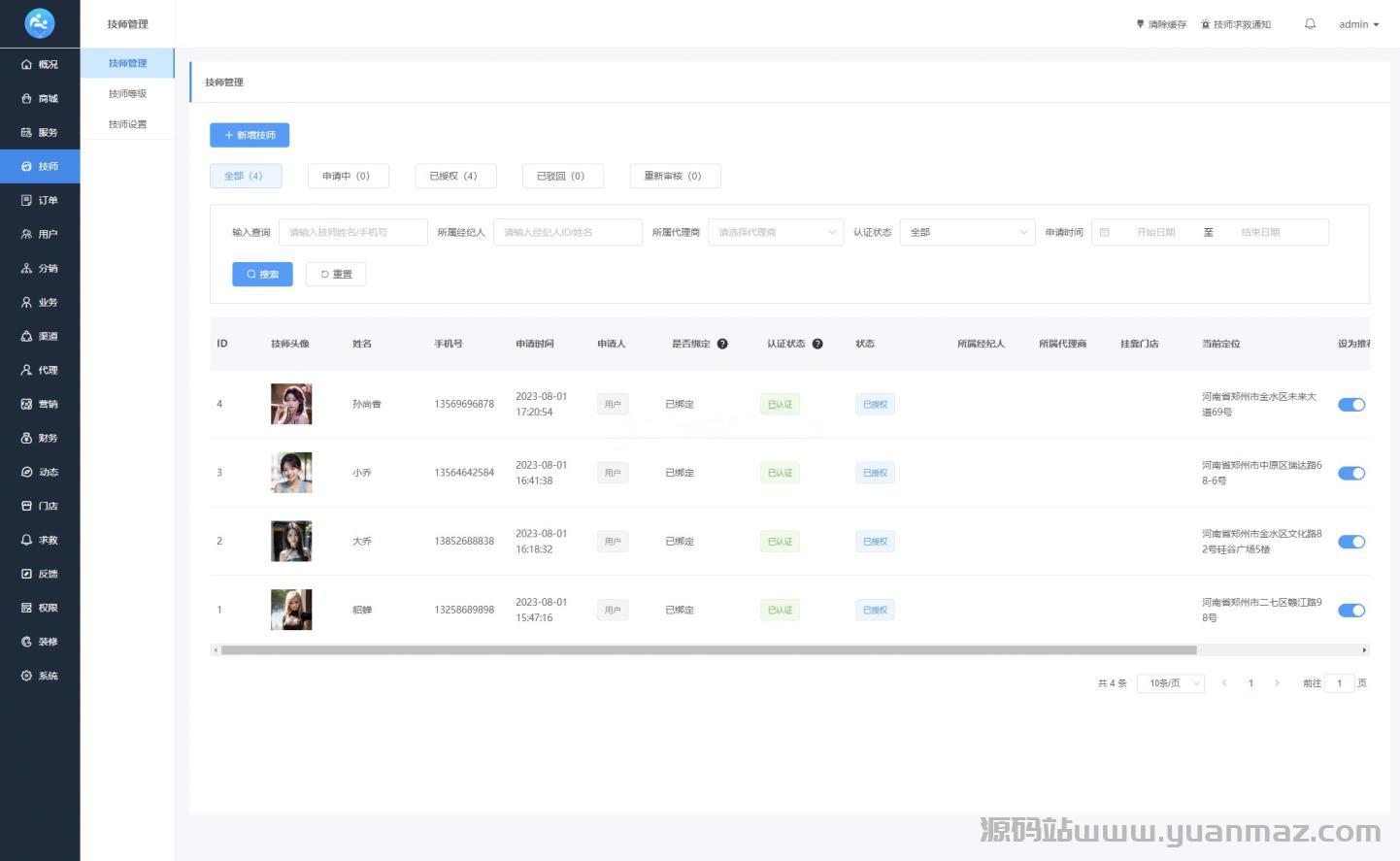Click the horizontal table scrollbar
Image resolution: width=1400 pixels, height=861 pixels.
click(x=708, y=650)
